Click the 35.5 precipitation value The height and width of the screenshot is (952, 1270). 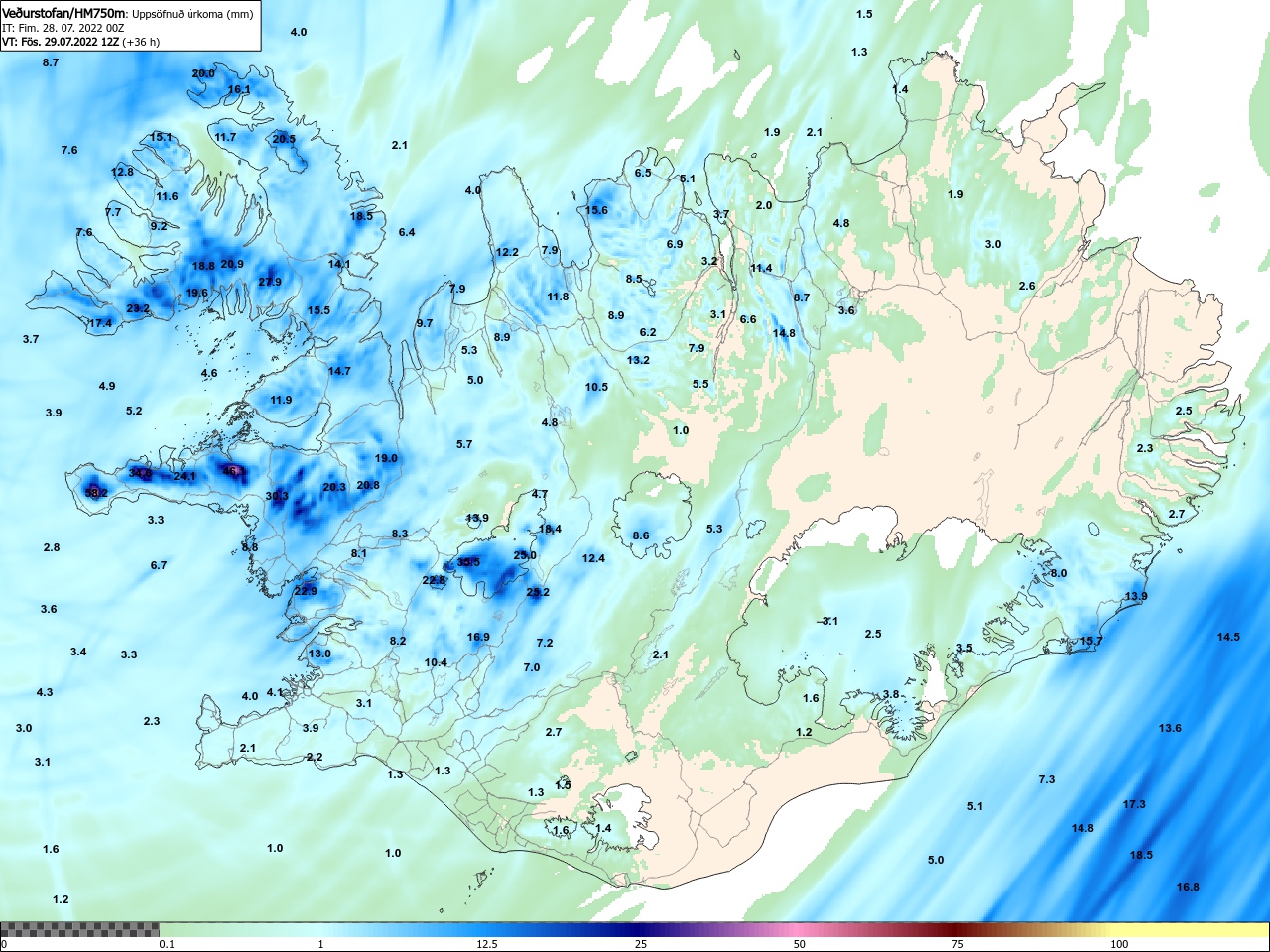pyautogui.click(x=468, y=562)
